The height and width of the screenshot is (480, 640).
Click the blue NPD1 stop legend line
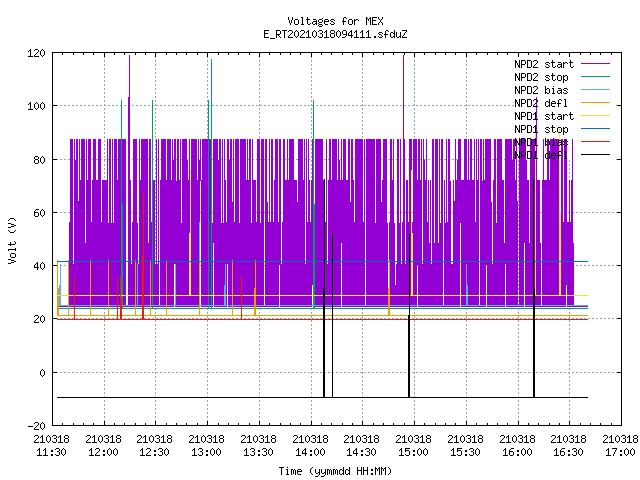point(595,129)
